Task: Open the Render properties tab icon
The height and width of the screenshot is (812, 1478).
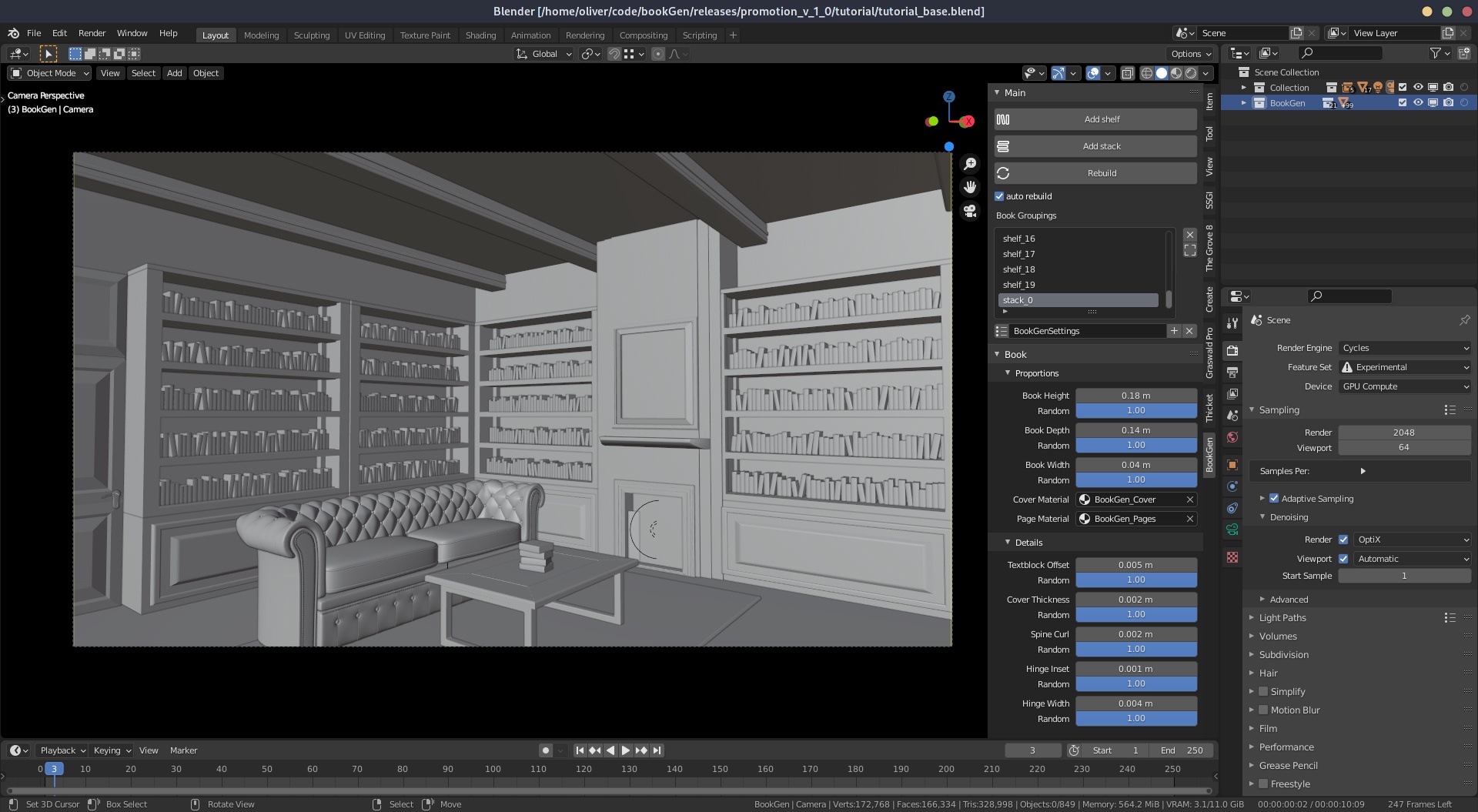Action: tap(1232, 350)
